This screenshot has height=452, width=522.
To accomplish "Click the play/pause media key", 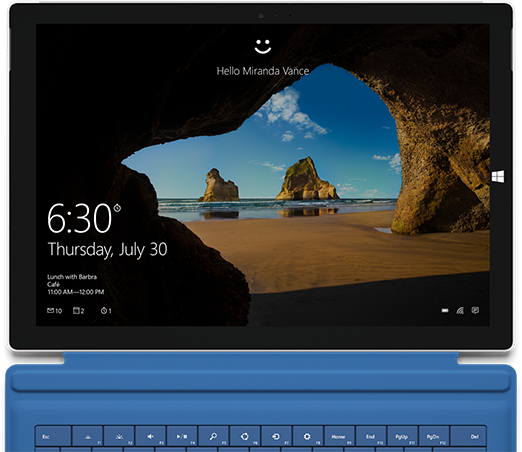I will click(182, 436).
